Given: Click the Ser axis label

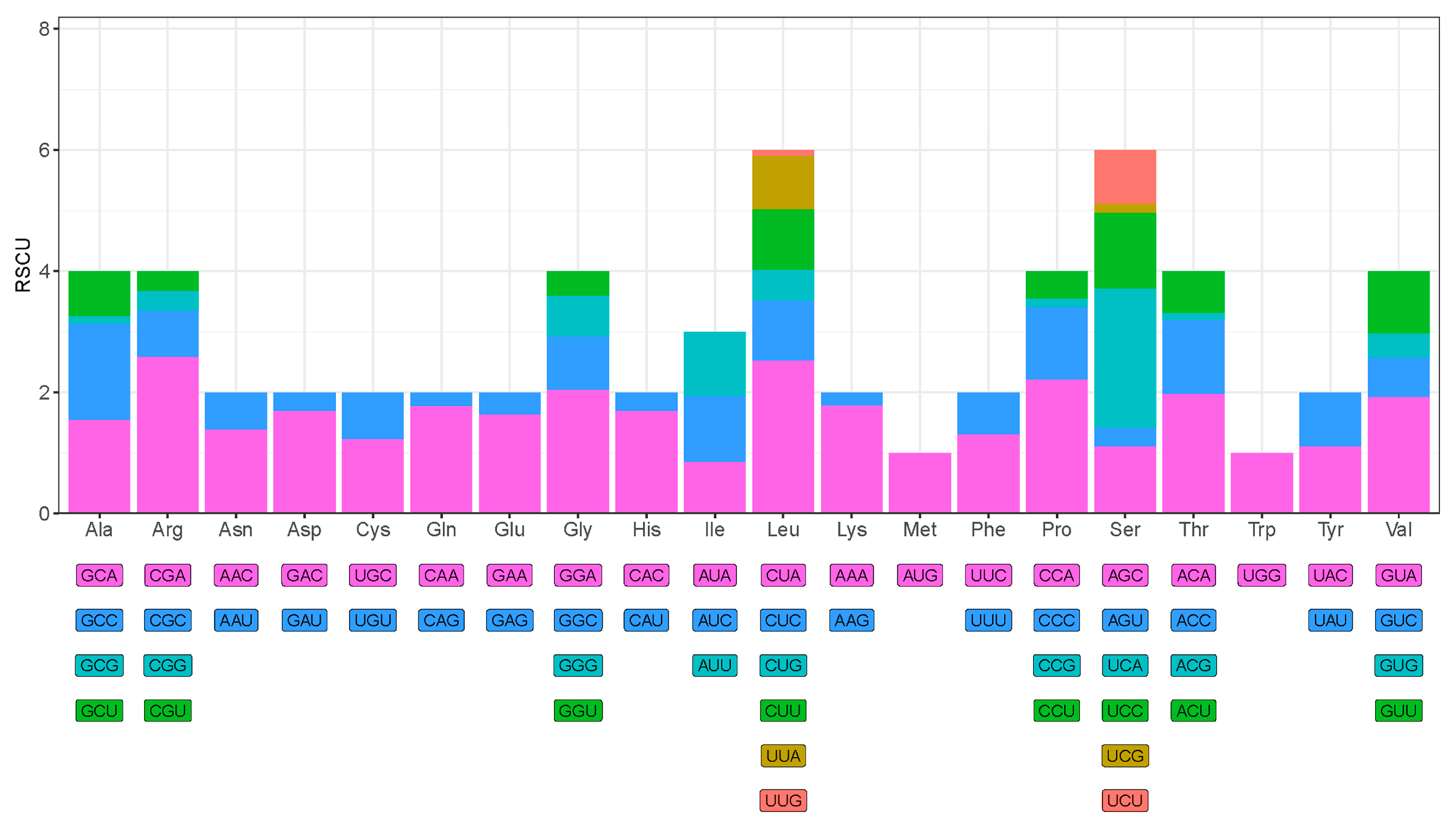Looking at the screenshot, I should pyautogui.click(x=1124, y=530).
